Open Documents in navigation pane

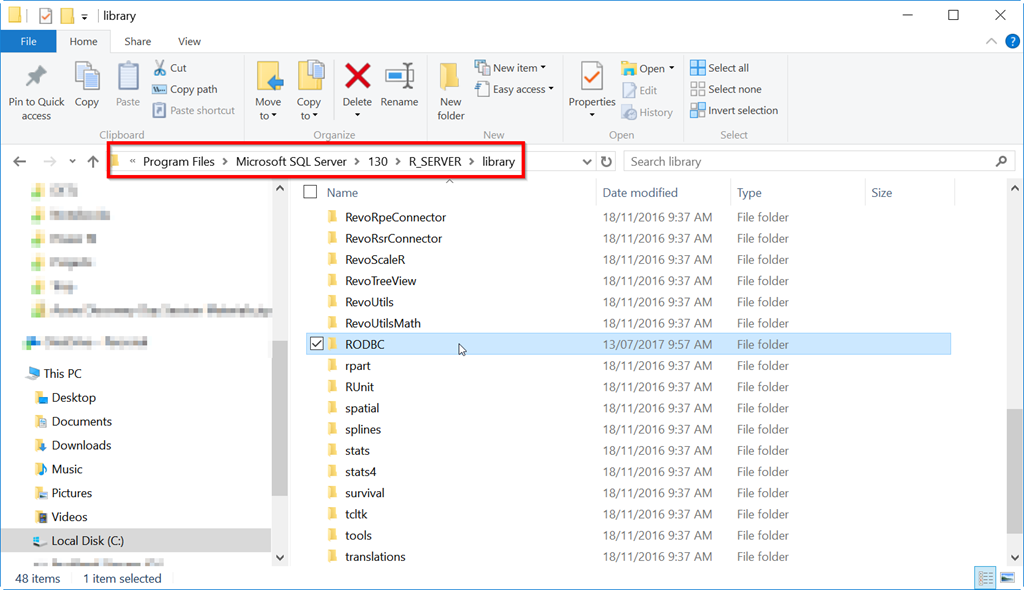[x=82, y=421]
